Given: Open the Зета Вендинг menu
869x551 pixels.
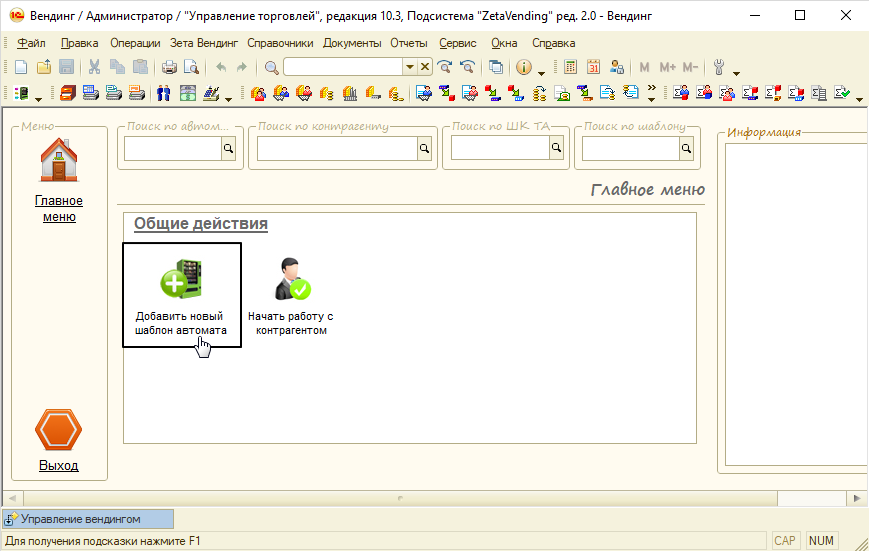Looking at the screenshot, I should click(204, 43).
